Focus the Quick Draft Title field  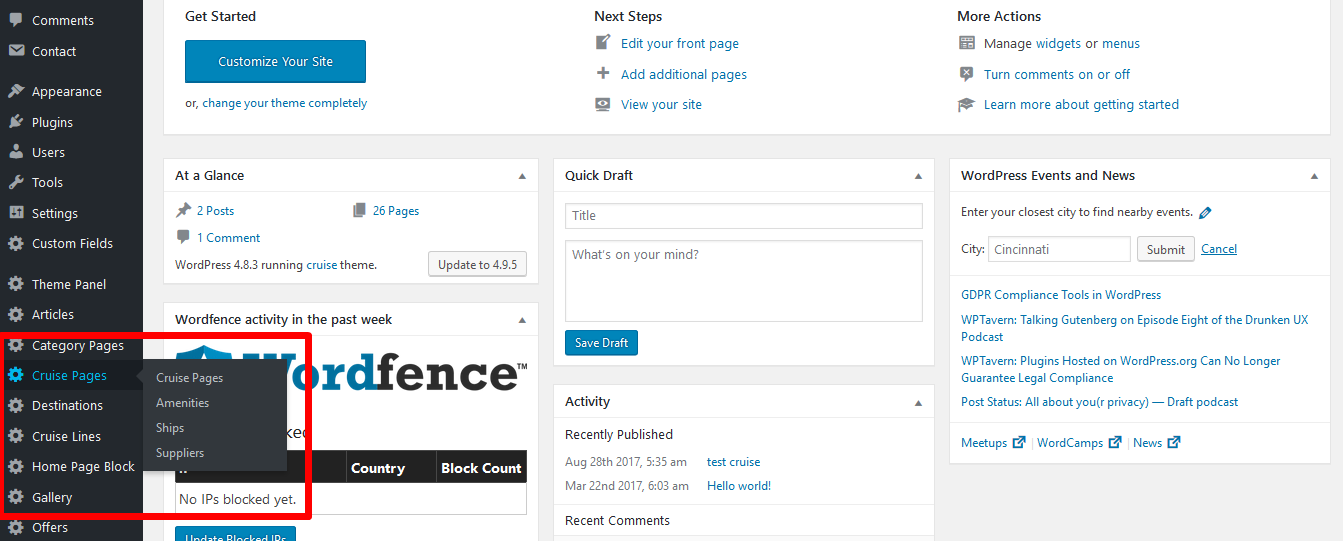click(744, 216)
